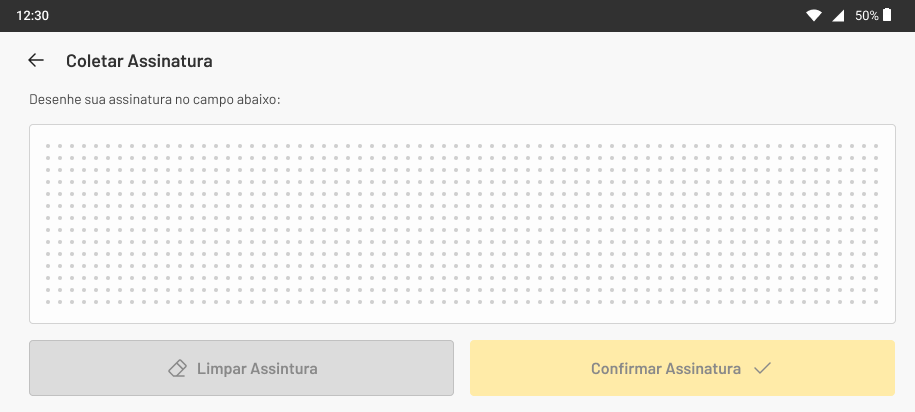This screenshot has height=412, width=915.
Task: Tap the top-right dot of signature grid
Action: [875, 146]
